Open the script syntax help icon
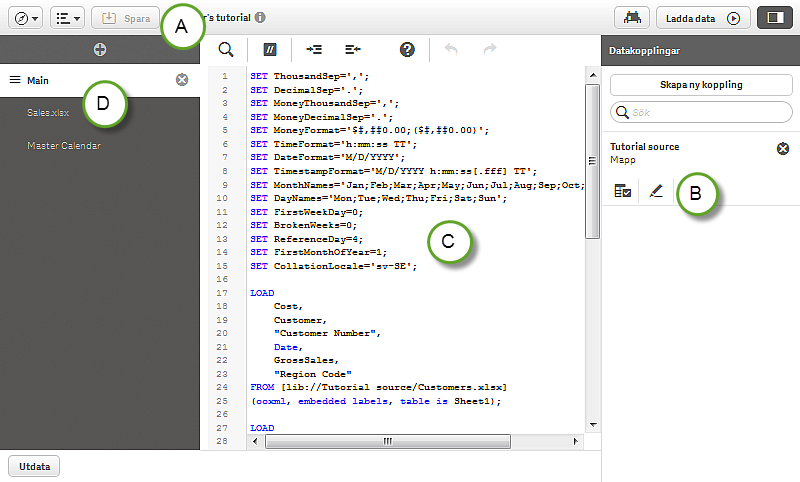The height and width of the screenshot is (482, 800). [407, 49]
